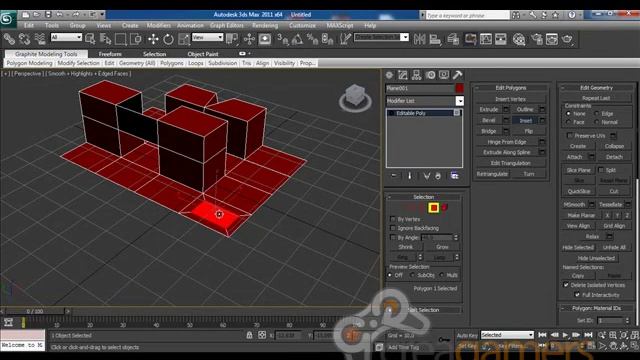Open the Graph Editors menu
The height and width of the screenshot is (360, 640).
point(227,25)
